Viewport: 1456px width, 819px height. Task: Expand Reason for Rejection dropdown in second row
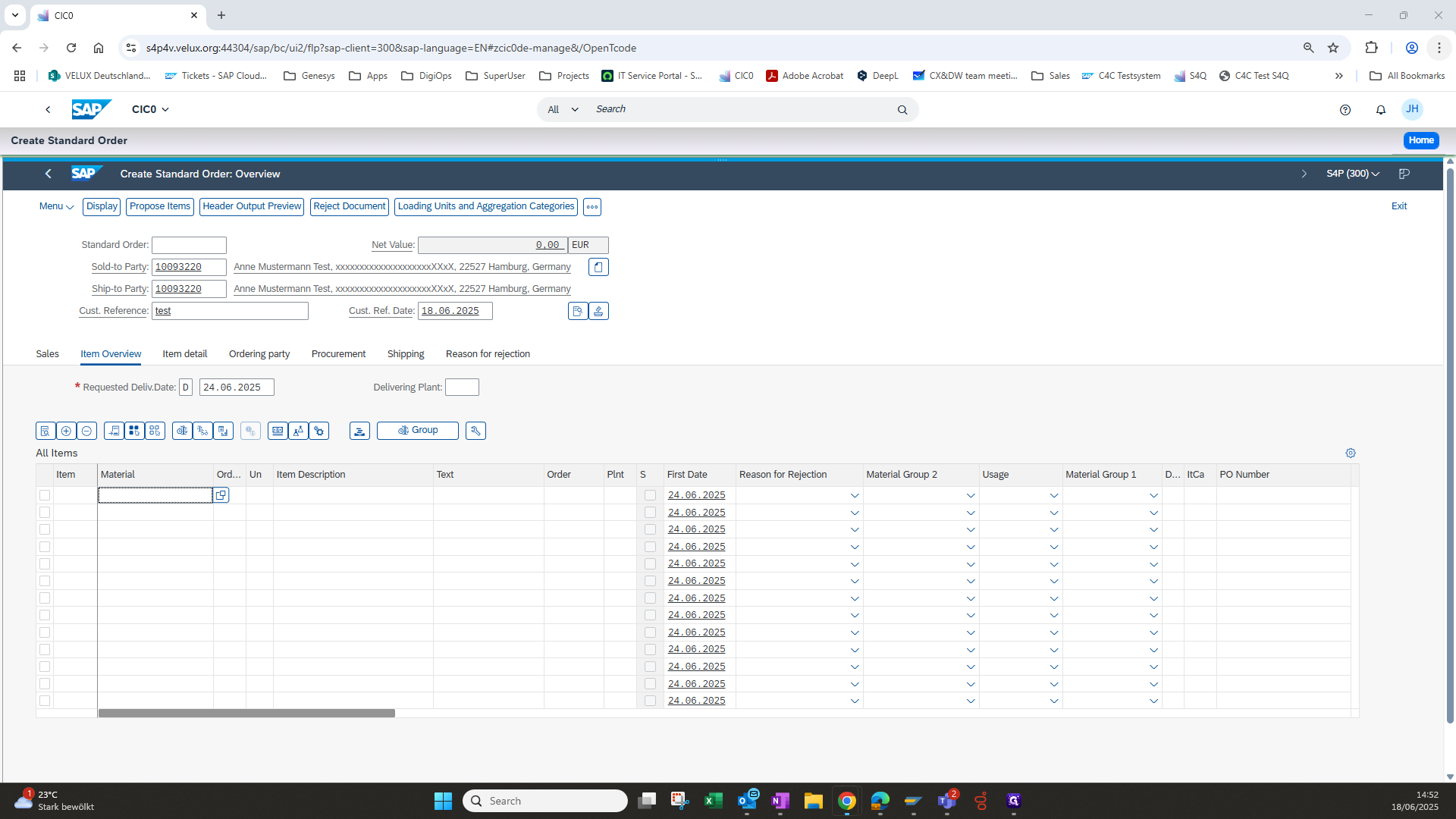855,513
